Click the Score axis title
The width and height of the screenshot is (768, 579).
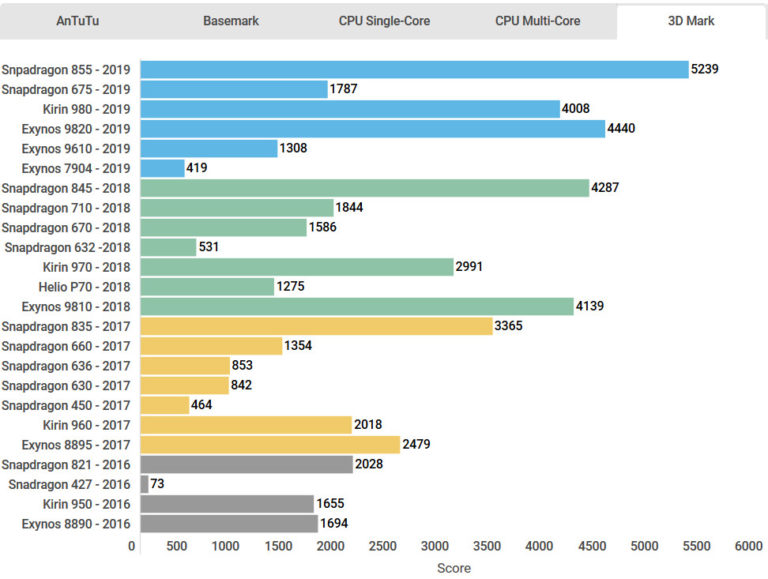(x=453, y=567)
